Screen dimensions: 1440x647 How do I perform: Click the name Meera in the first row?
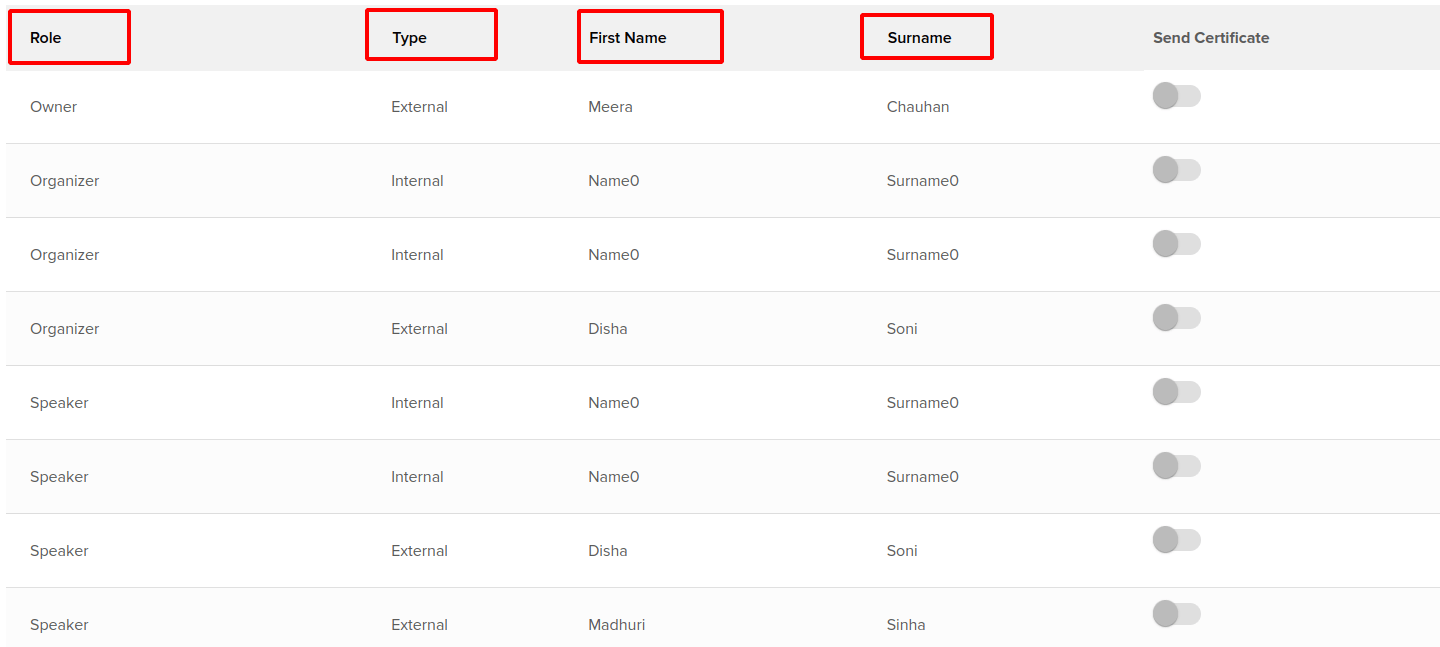pyautogui.click(x=610, y=106)
